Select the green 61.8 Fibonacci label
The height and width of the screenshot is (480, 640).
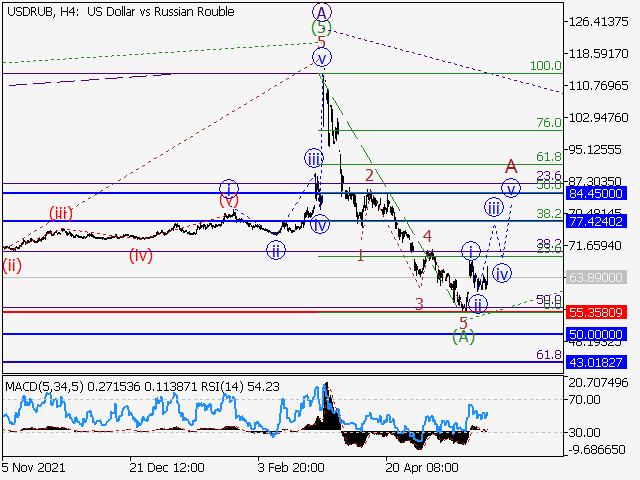[549, 157]
